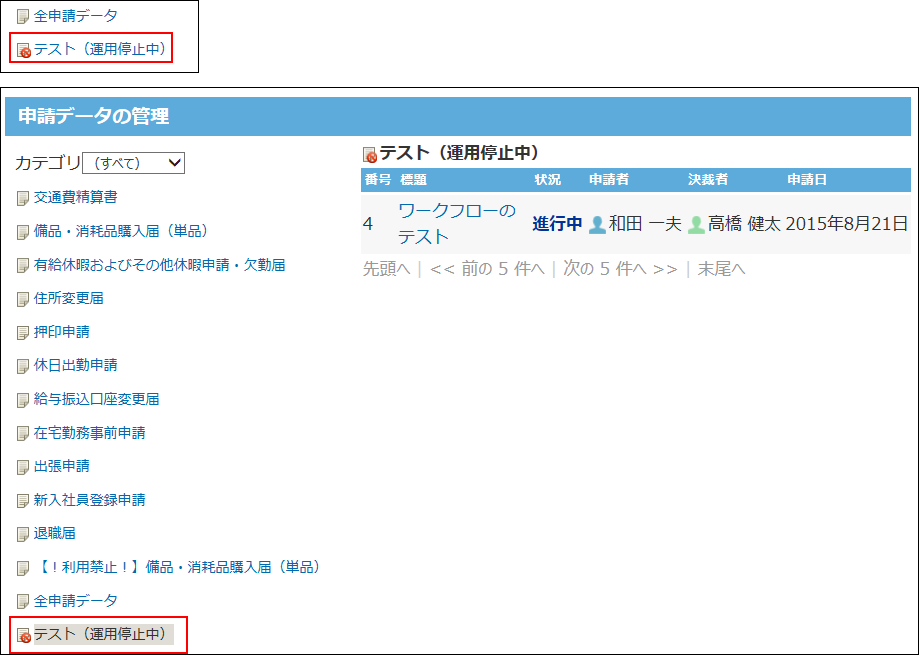This screenshot has width=919, height=655.
Task: Click 申請データの管理 page title
Action: tap(94, 116)
